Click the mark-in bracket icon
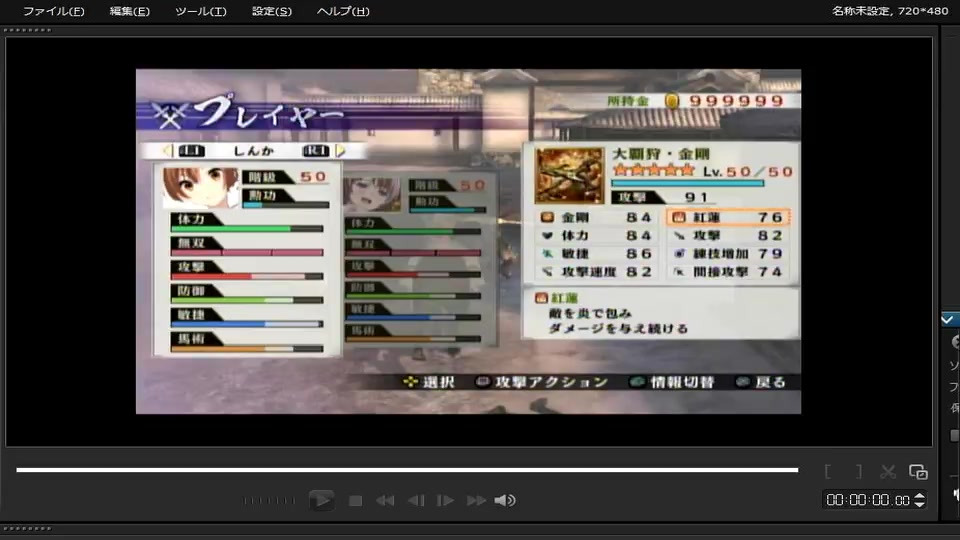Image resolution: width=960 pixels, height=540 pixels. pyautogui.click(x=828, y=471)
